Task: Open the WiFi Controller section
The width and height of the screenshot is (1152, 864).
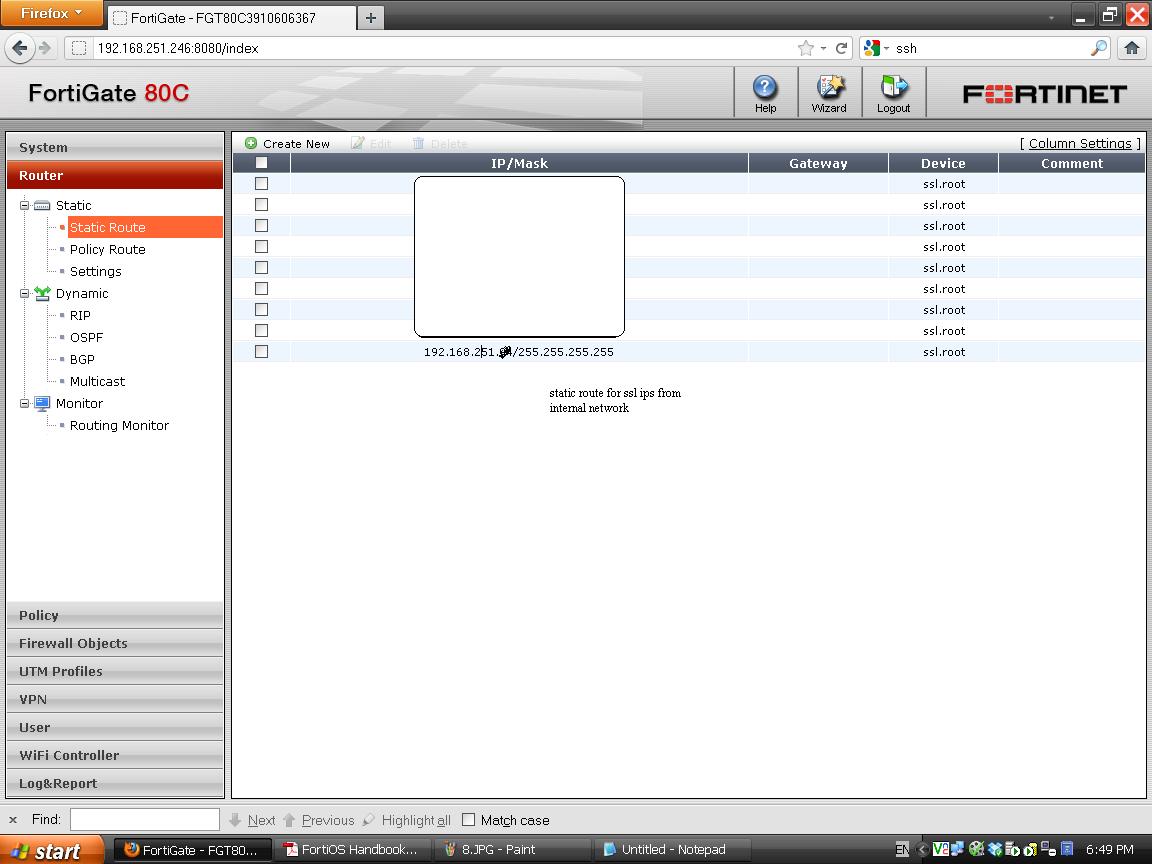Action: tap(115, 755)
